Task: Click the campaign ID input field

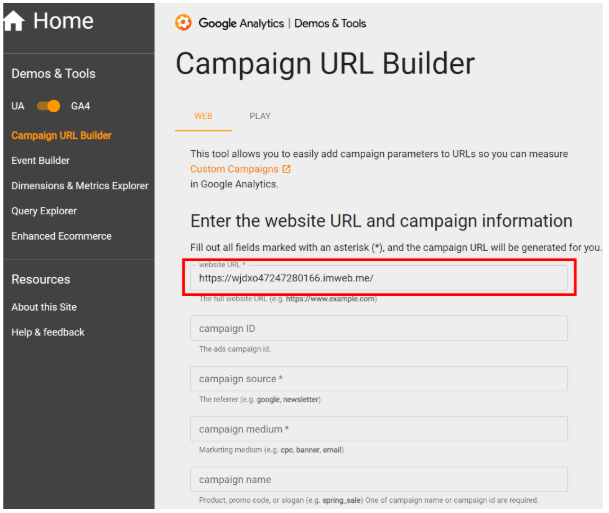Action: point(379,329)
